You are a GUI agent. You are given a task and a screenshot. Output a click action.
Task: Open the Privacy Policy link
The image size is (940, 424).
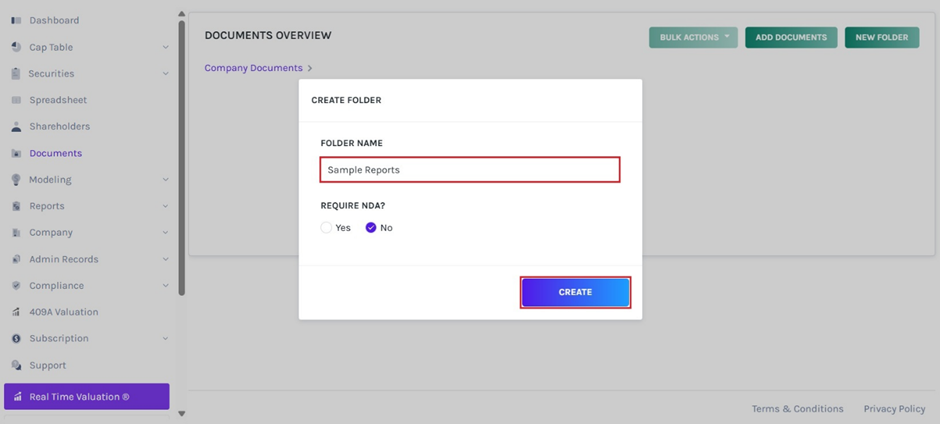tap(894, 408)
